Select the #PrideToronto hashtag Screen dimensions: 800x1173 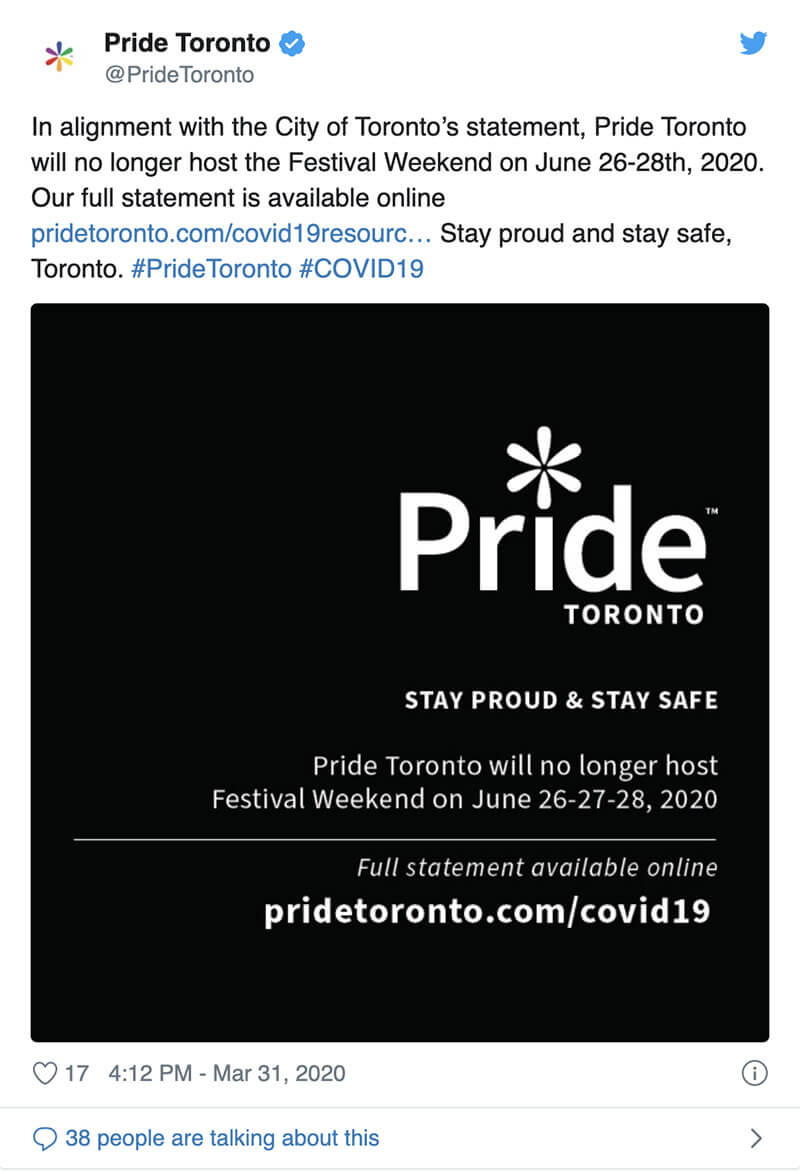210,269
